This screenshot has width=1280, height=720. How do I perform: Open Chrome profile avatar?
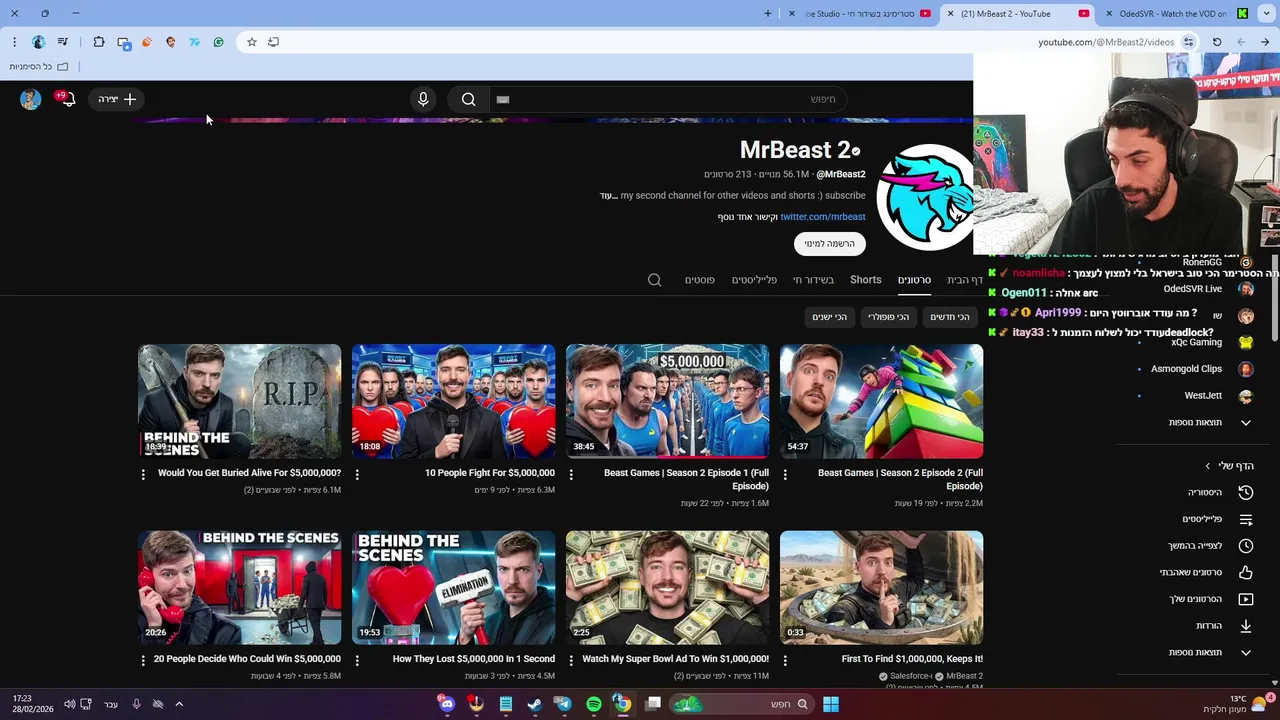[38, 42]
